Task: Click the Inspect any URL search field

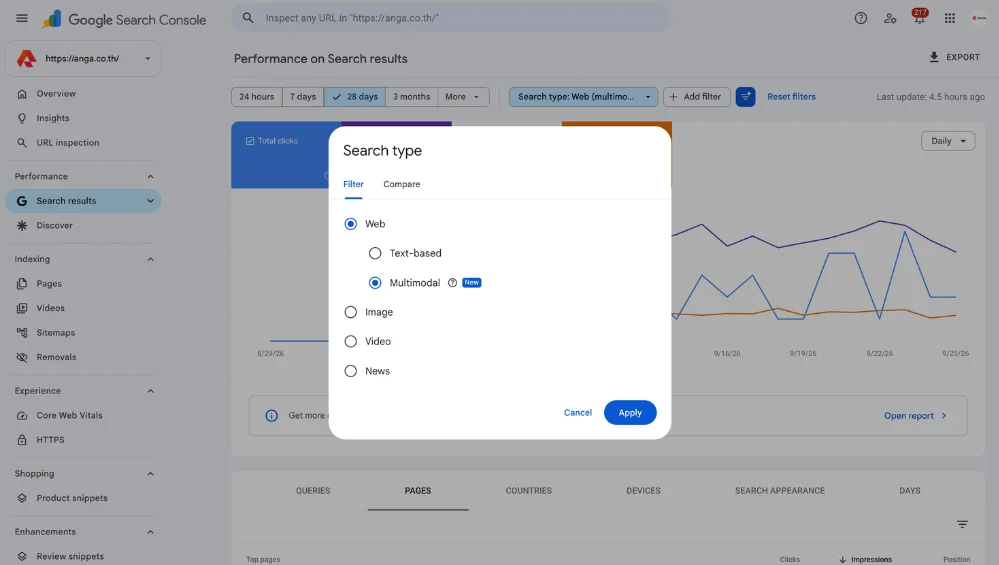Action: pos(450,18)
